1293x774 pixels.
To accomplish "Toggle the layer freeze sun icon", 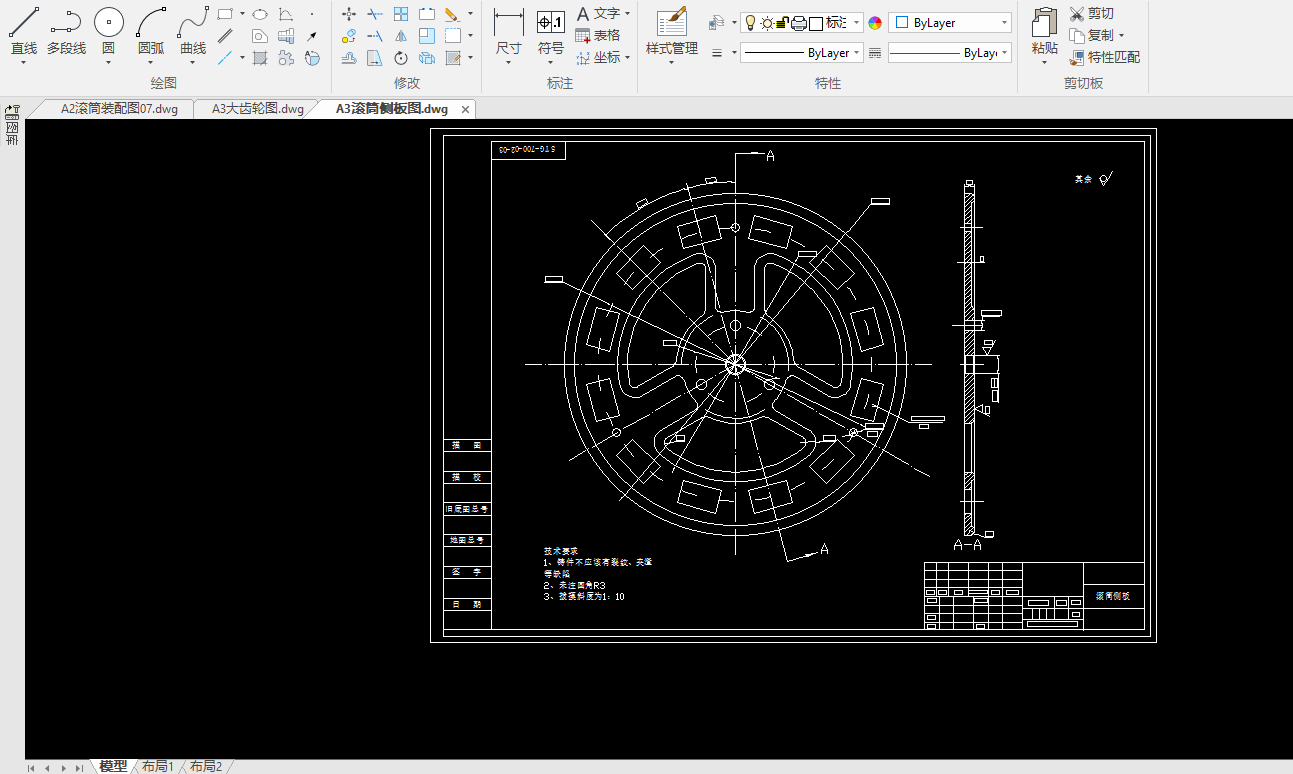I will 767,22.
